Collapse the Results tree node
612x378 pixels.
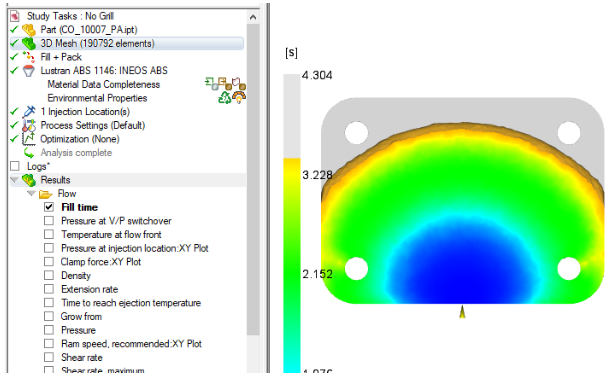pos(15,180)
